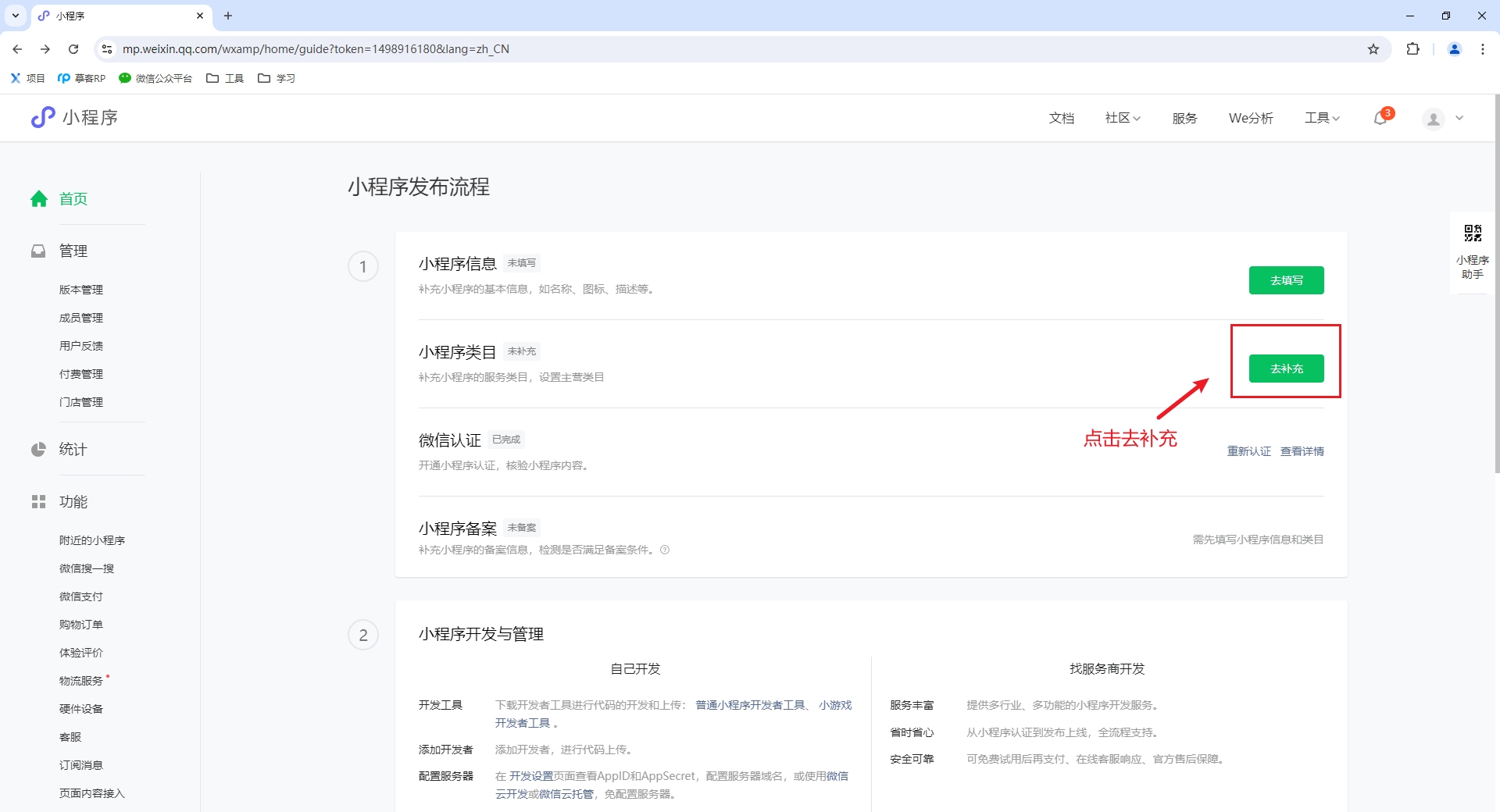Image resolution: width=1500 pixels, height=812 pixels.
Task: Open a new browser tab
Action: click(x=228, y=16)
